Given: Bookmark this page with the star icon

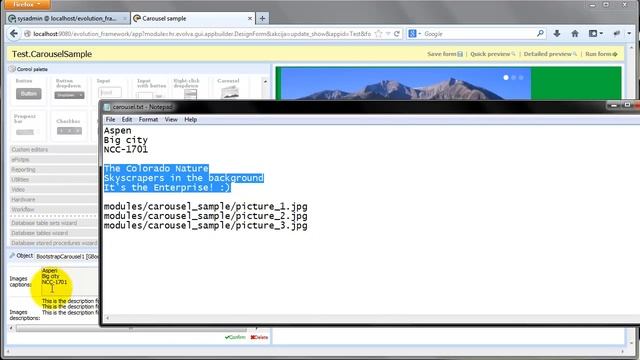Looking at the screenshot, I should pos(378,34).
